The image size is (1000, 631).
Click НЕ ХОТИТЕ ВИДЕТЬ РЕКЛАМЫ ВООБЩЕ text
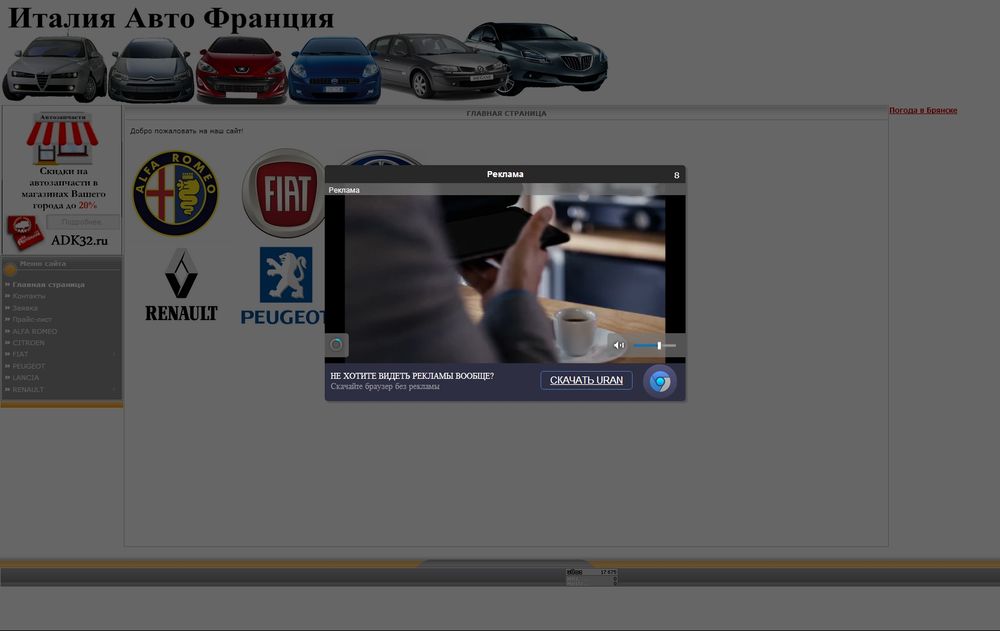[412, 376]
